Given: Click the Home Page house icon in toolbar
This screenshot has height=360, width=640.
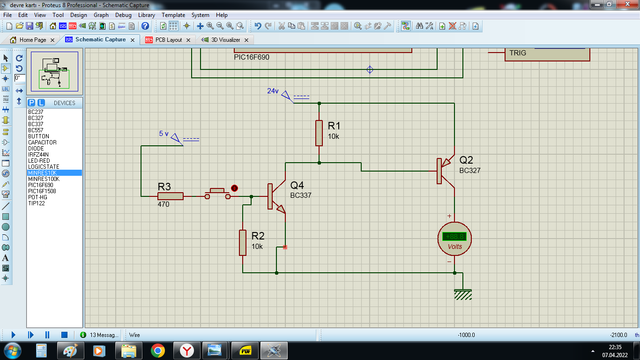Looking at the screenshot, I should click(x=53, y=26).
